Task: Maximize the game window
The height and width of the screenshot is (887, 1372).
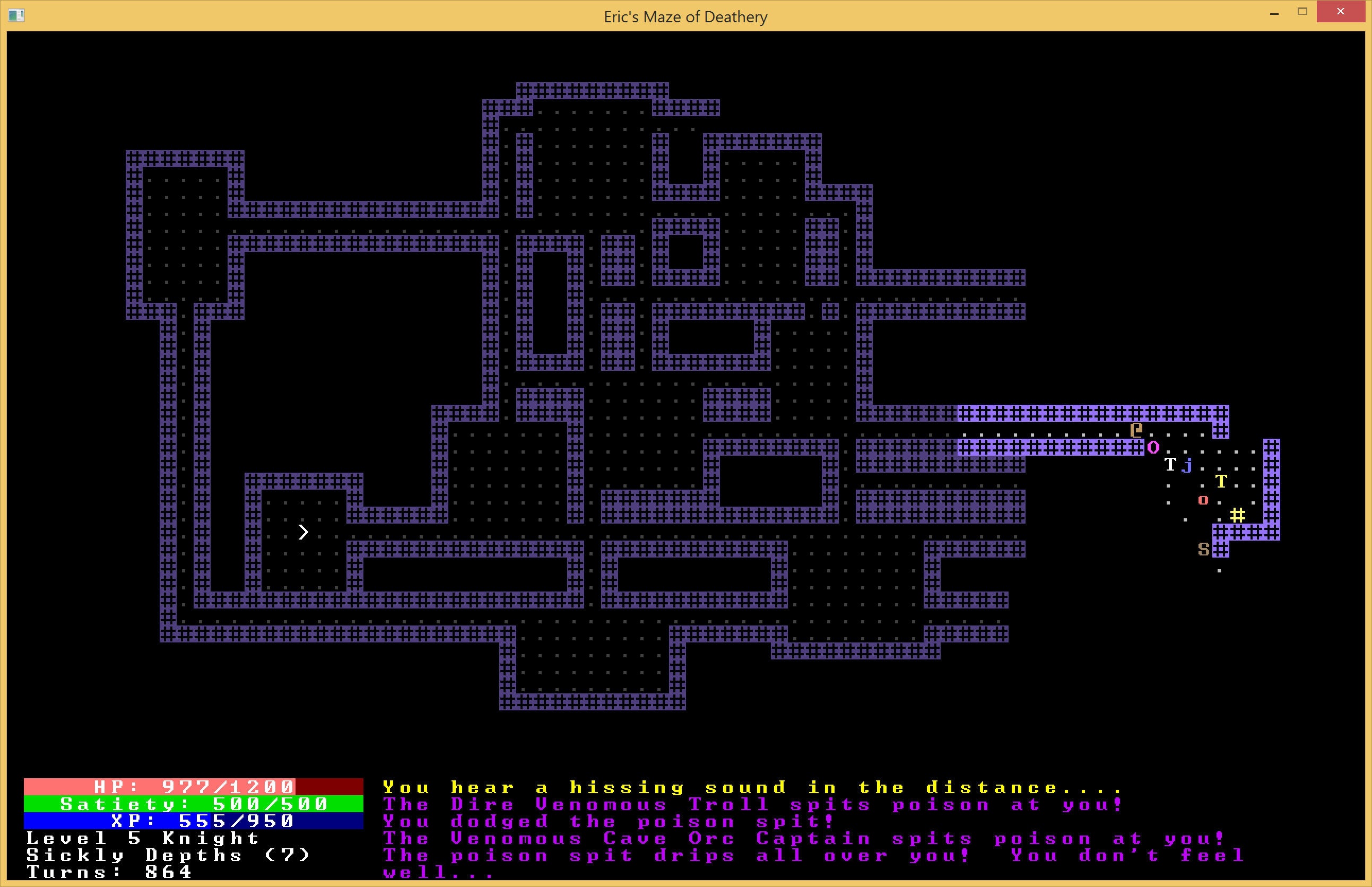Action: 1302,12
